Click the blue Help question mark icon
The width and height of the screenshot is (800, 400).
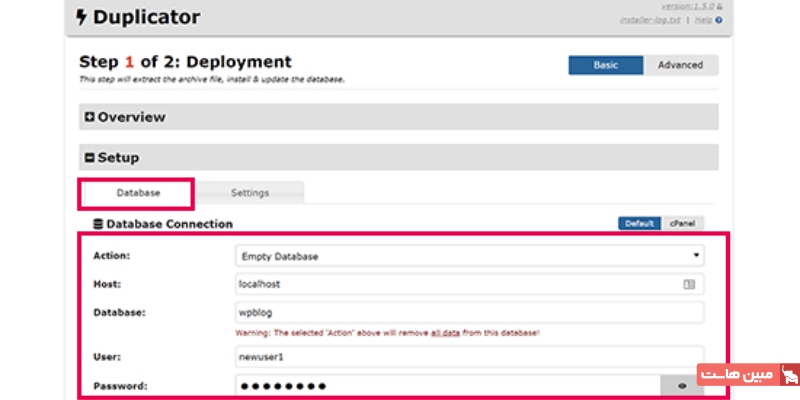tap(719, 19)
